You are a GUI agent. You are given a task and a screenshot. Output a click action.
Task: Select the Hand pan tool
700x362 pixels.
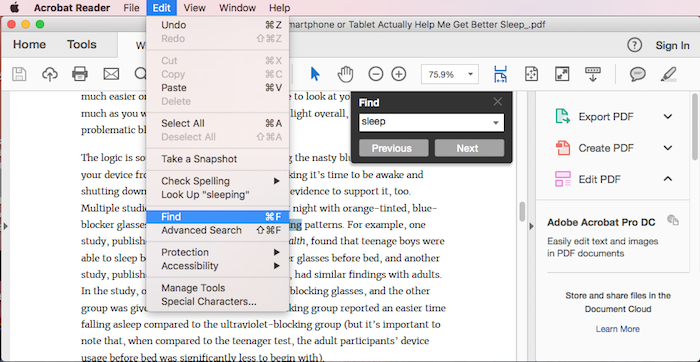(345, 74)
